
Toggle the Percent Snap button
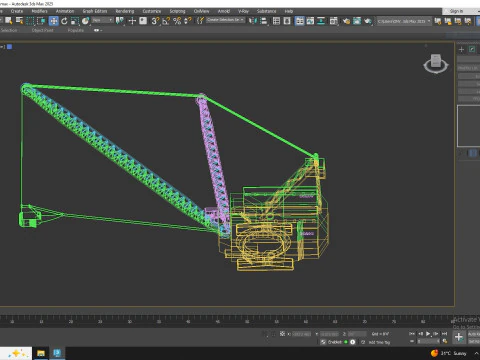coord(177,21)
